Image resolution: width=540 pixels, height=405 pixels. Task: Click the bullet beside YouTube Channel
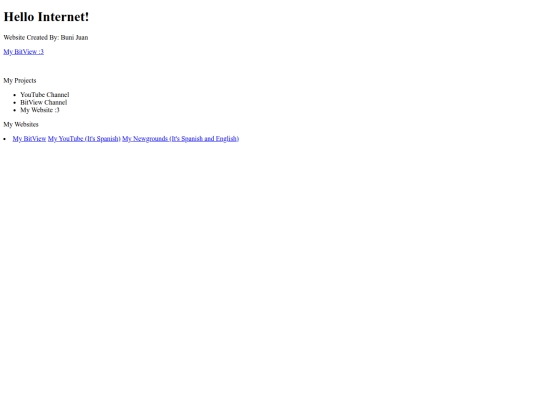[x=14, y=95]
